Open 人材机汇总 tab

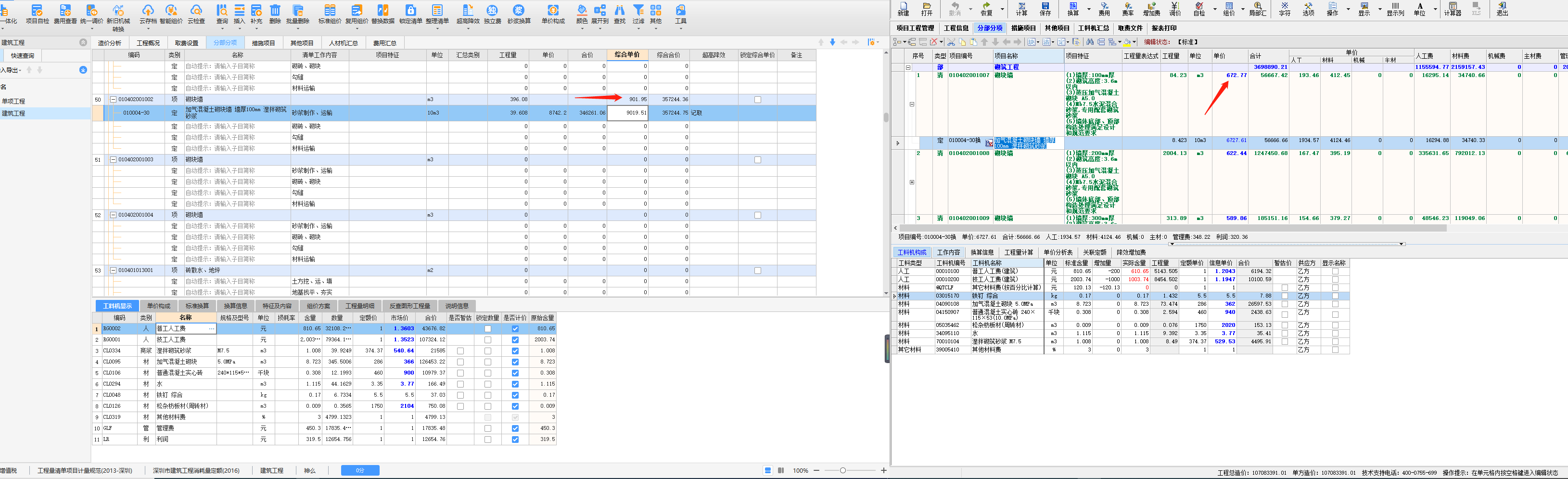[344, 43]
